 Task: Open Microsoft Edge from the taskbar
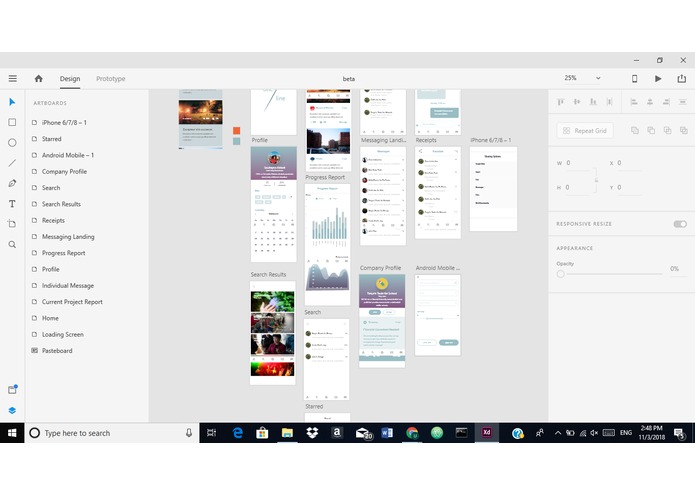coord(238,433)
